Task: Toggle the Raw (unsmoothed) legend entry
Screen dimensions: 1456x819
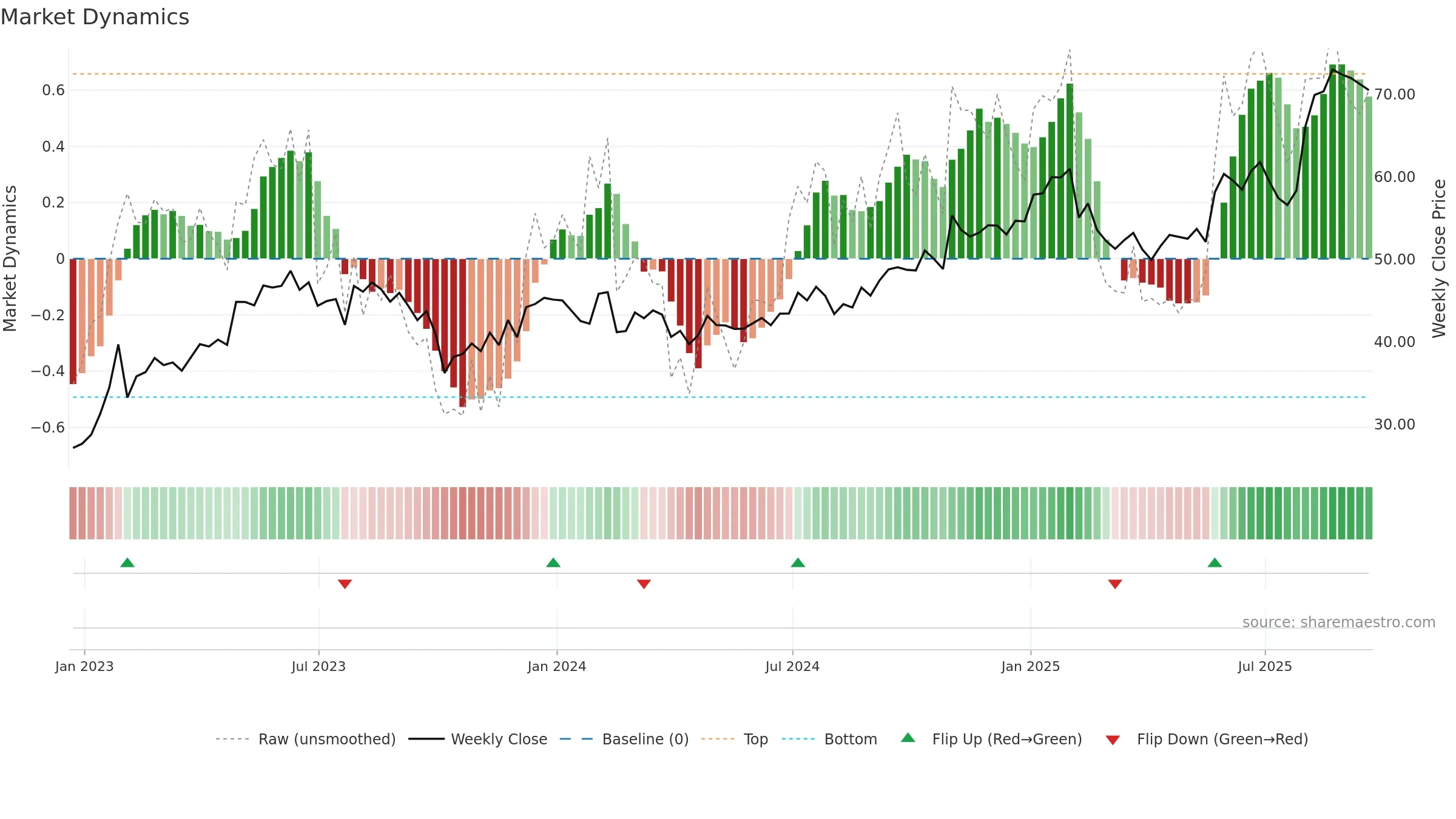Action: 306,740
